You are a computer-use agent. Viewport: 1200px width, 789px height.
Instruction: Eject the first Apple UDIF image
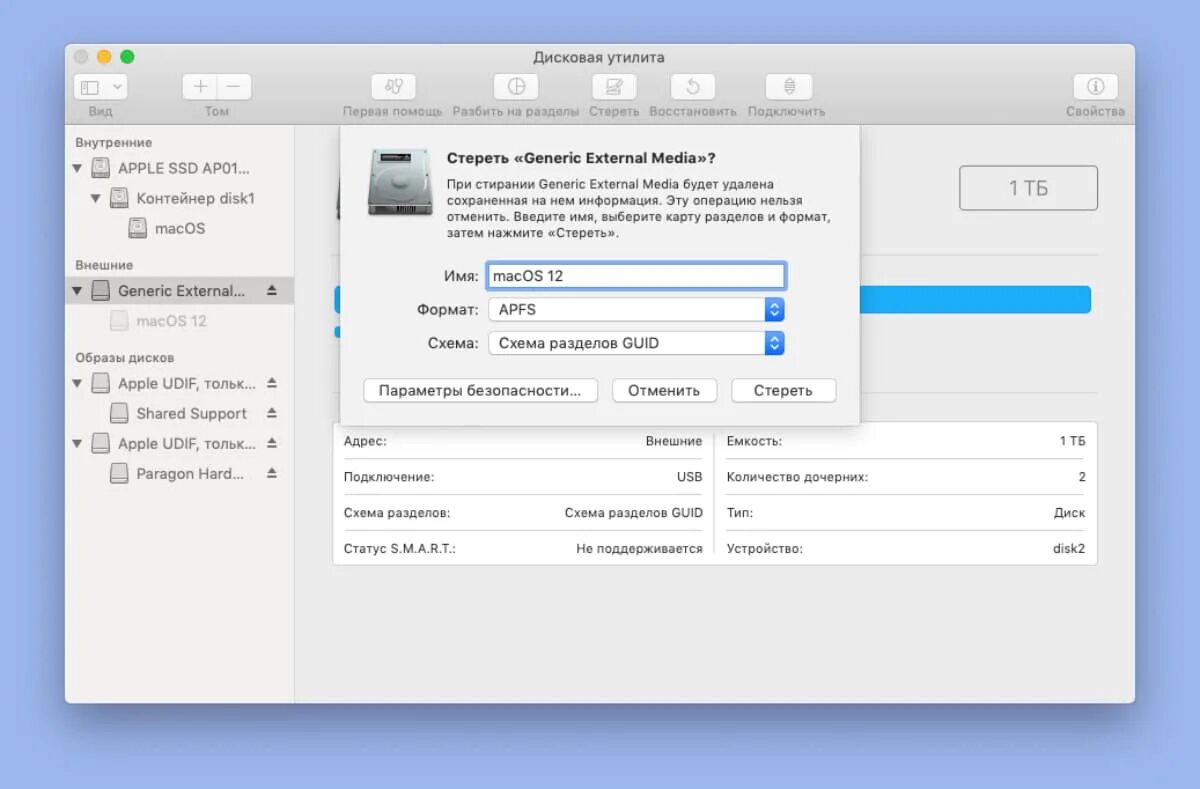[x=272, y=383]
